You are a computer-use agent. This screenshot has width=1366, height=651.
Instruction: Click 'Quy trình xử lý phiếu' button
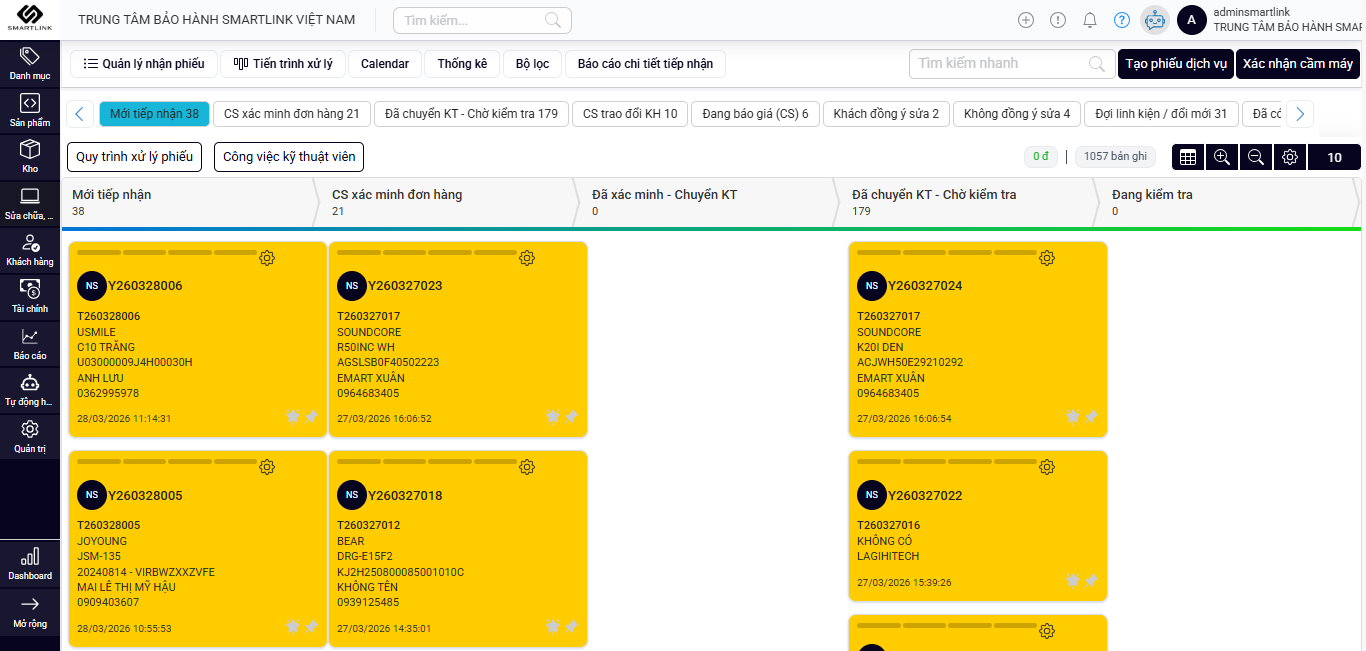(x=135, y=157)
